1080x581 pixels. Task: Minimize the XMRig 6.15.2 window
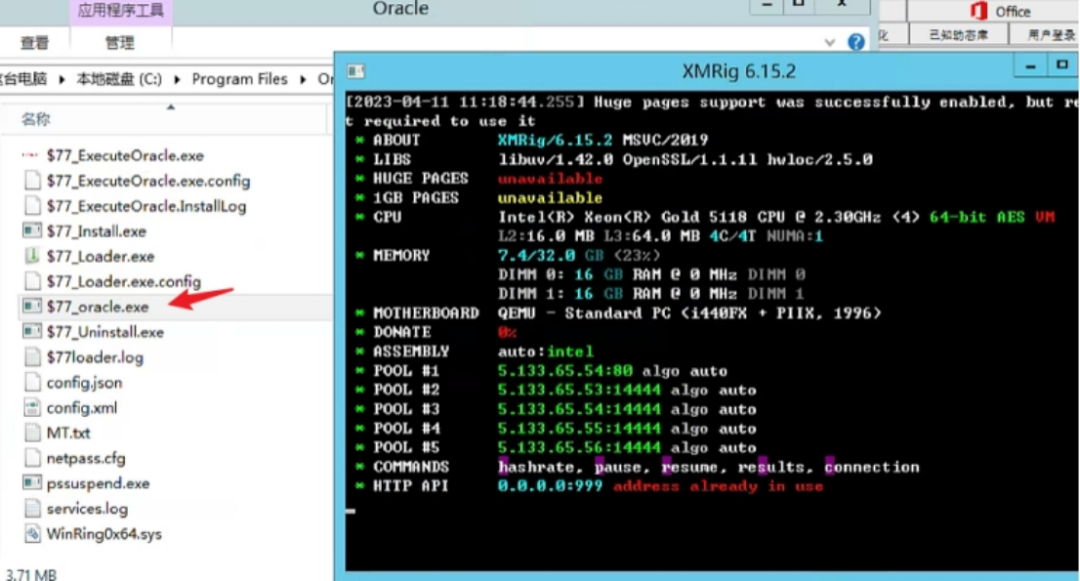point(1030,67)
